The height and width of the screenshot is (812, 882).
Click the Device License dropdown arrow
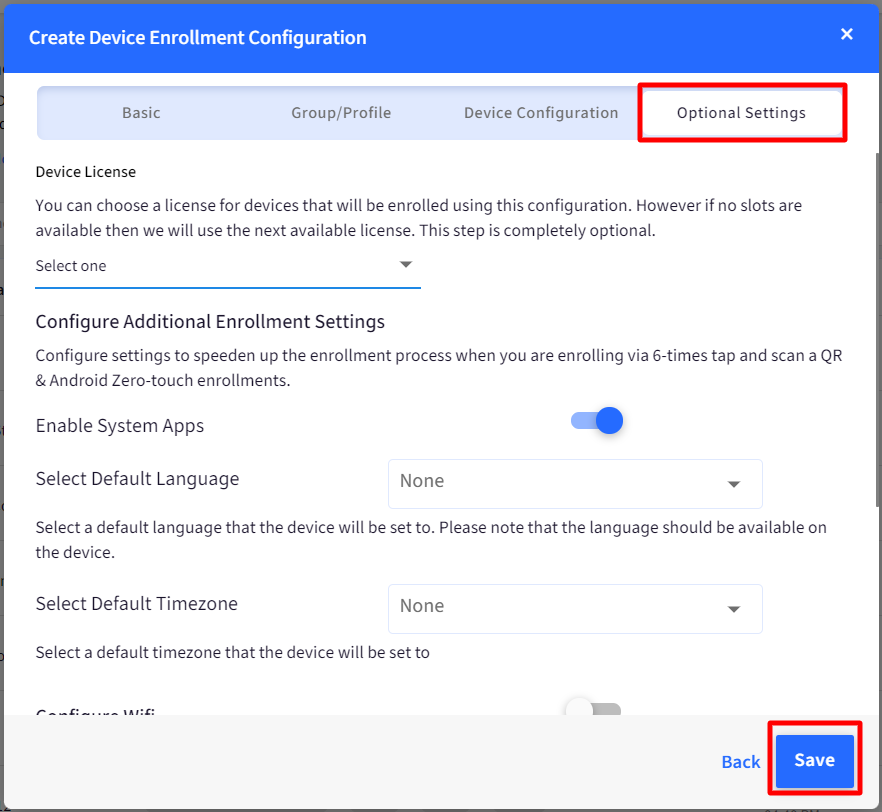406,265
